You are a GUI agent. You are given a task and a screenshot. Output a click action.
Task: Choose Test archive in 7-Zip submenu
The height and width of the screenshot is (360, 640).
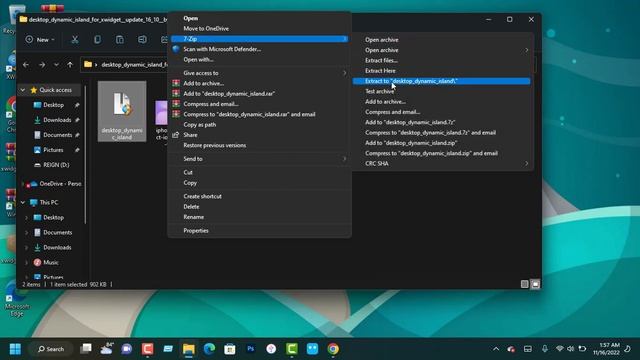pos(442,91)
